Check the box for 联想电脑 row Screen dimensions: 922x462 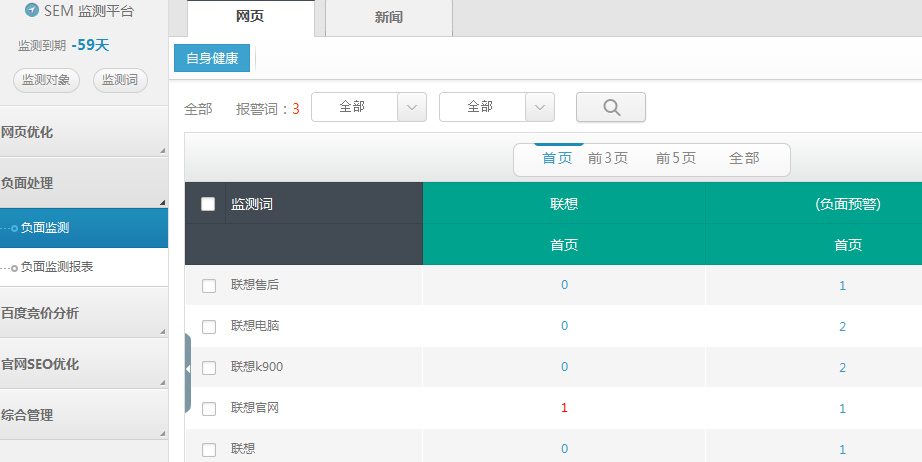pyautogui.click(x=209, y=327)
